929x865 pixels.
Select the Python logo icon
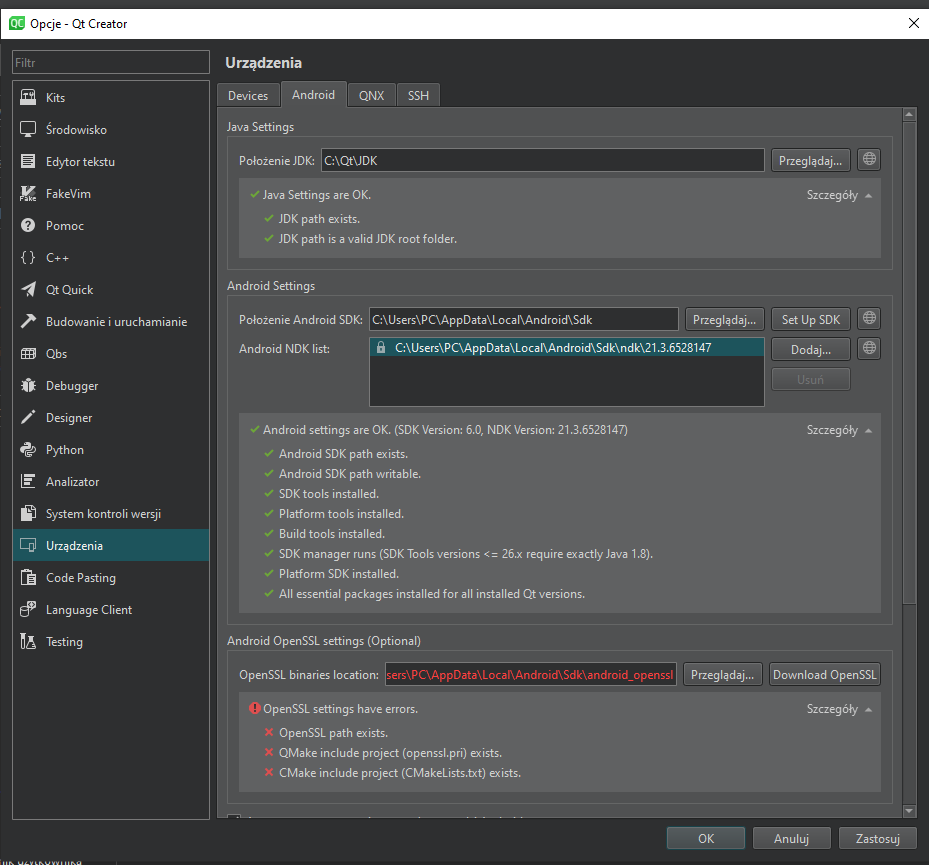pos(28,449)
